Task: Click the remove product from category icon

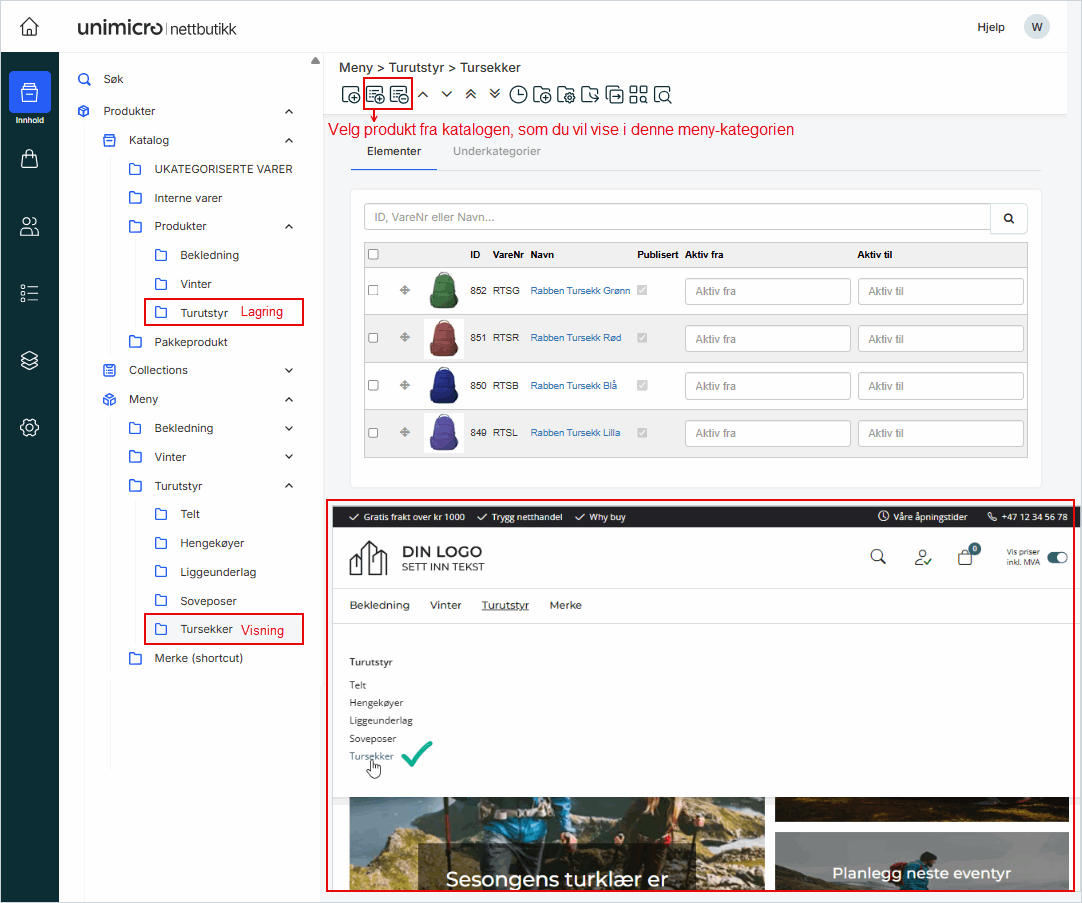Action: coord(399,95)
